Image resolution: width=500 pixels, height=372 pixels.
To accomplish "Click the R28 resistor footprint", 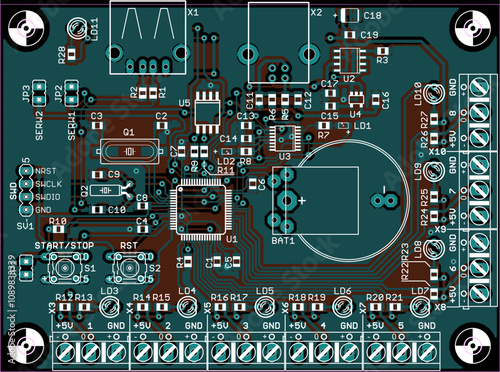I will (x=71, y=54).
